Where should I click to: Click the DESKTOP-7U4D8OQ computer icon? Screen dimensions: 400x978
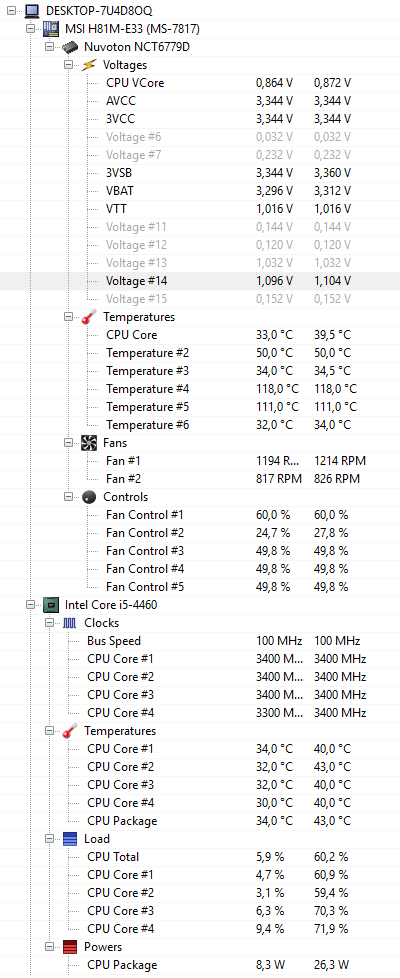[32, 11]
